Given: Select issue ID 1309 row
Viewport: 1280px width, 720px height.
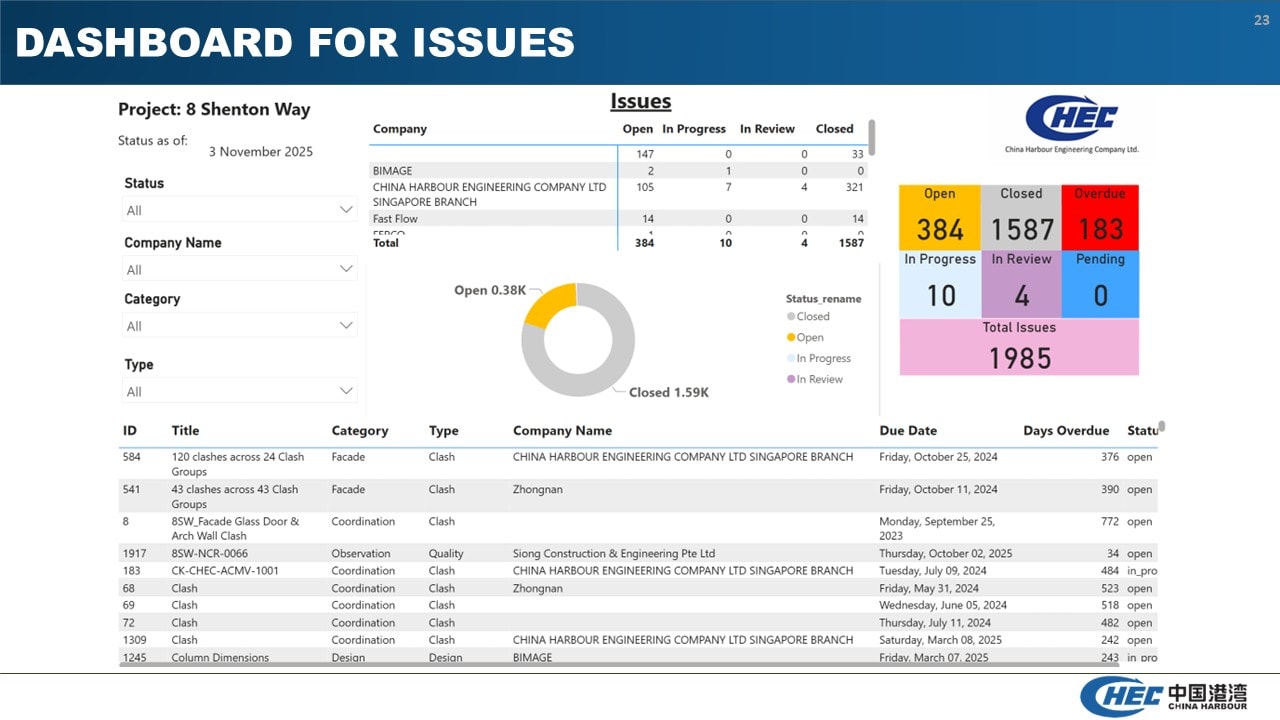Looking at the screenshot, I should pyautogui.click(x=638, y=640).
